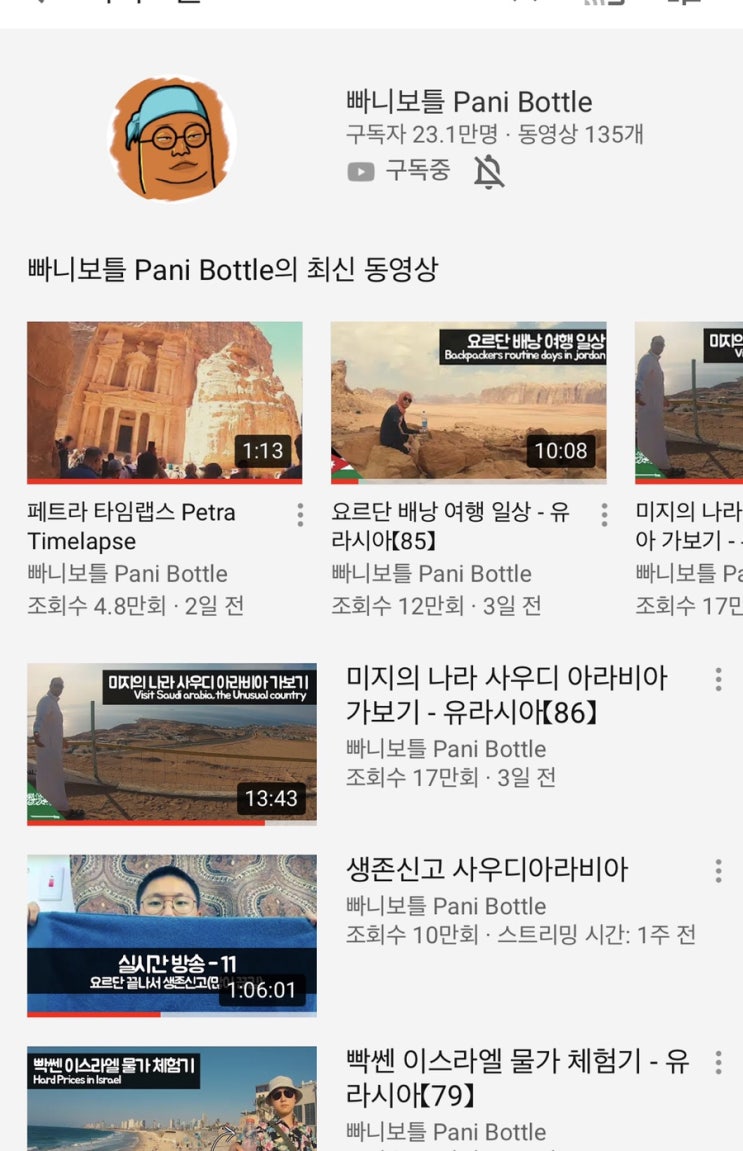Image resolution: width=743 pixels, height=1151 pixels.
Task: Open the 미지의 나라 사우디 아라비아 가보기 - 유라시아【86】 title
Action: pos(507,694)
